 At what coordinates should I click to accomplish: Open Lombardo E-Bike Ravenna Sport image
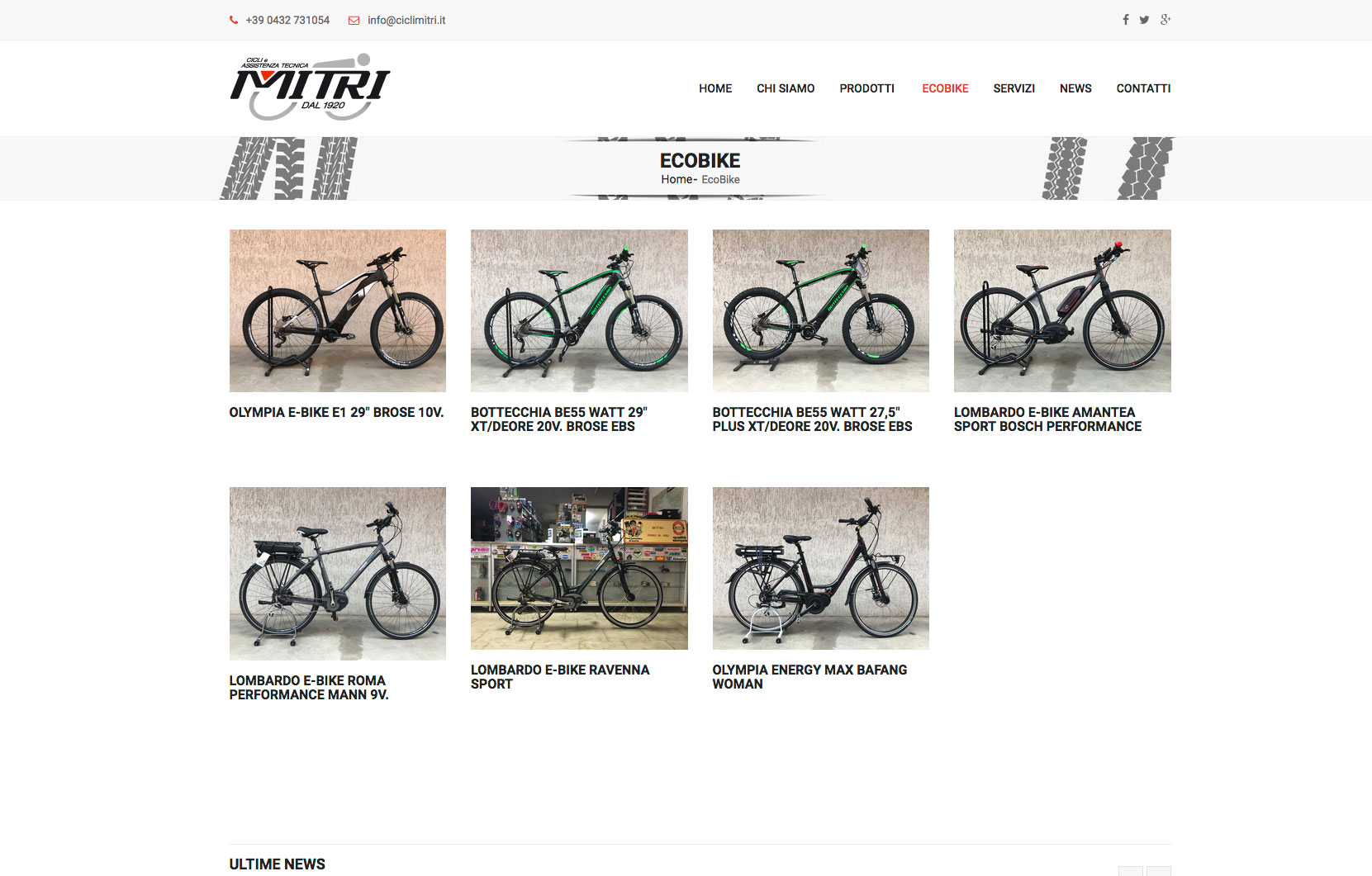(579, 568)
